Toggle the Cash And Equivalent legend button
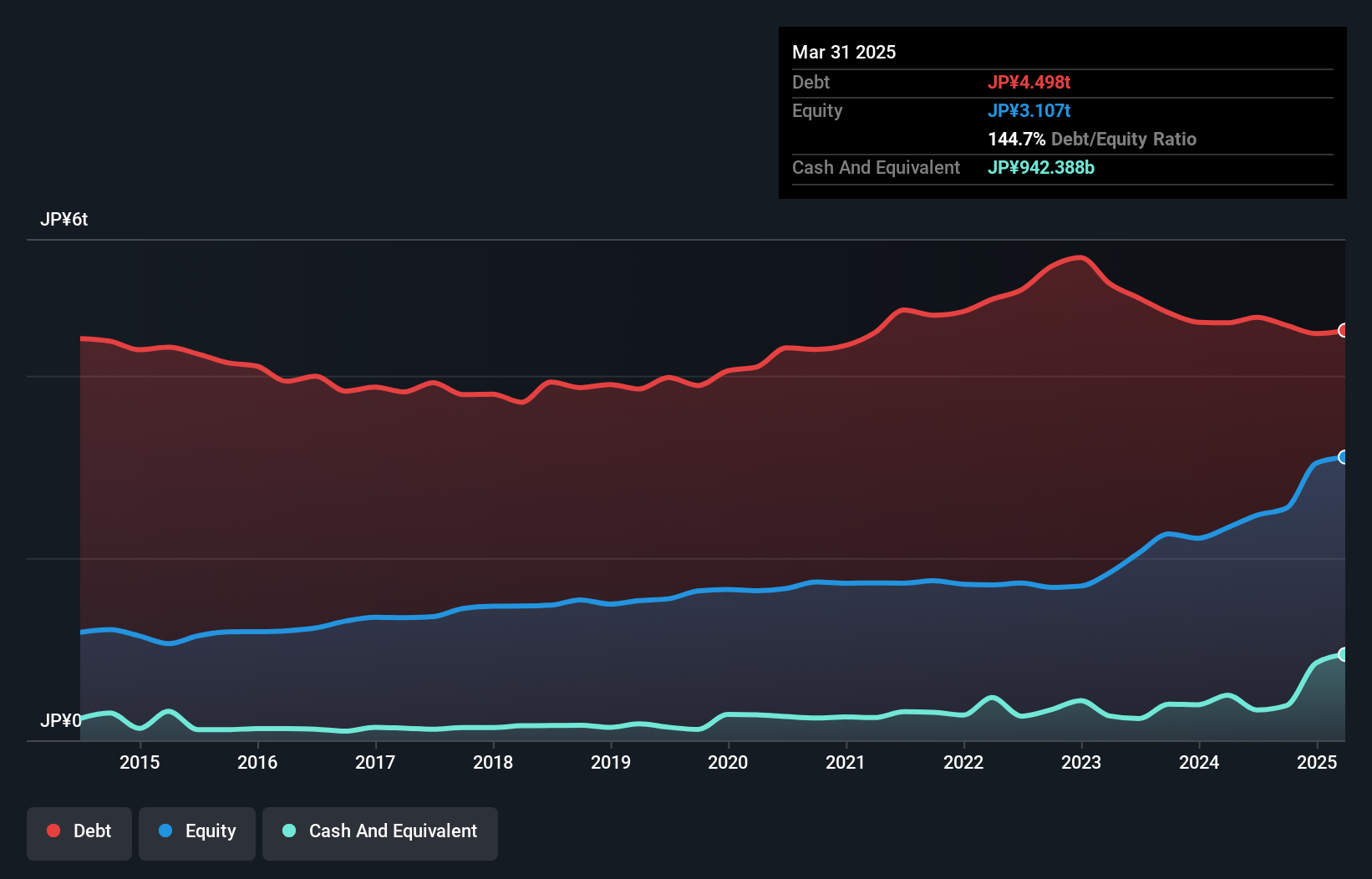 pos(380,832)
